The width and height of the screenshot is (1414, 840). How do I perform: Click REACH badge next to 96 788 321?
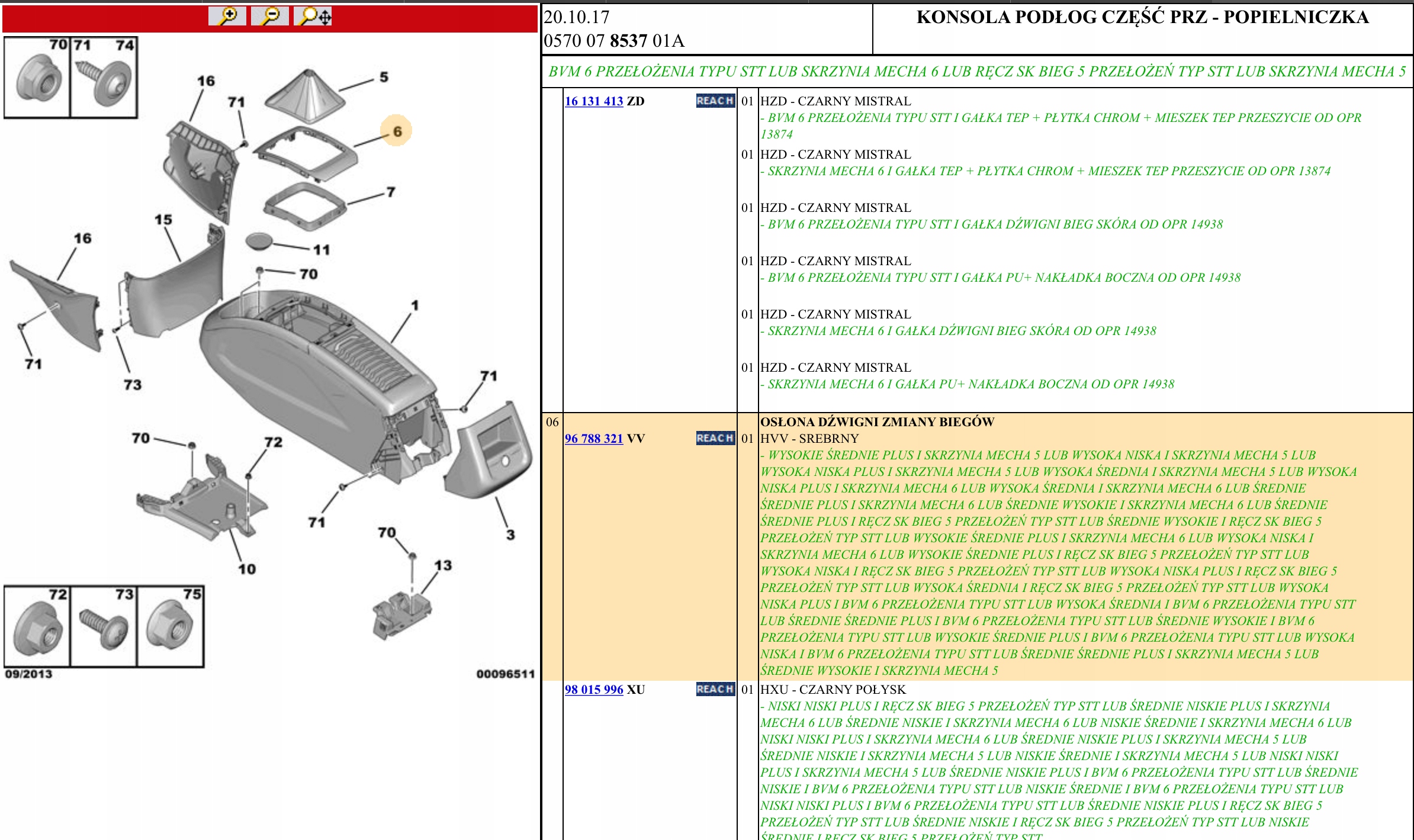click(715, 439)
